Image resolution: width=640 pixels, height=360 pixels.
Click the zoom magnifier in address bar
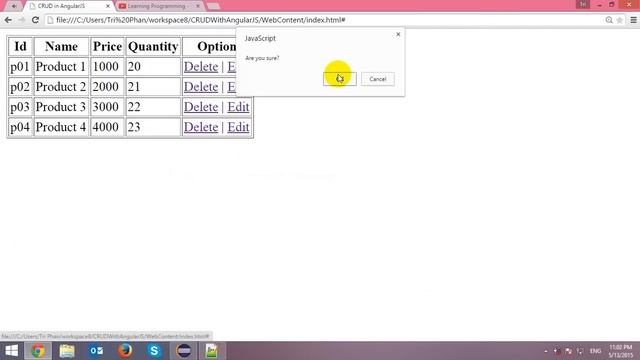pos(609,20)
